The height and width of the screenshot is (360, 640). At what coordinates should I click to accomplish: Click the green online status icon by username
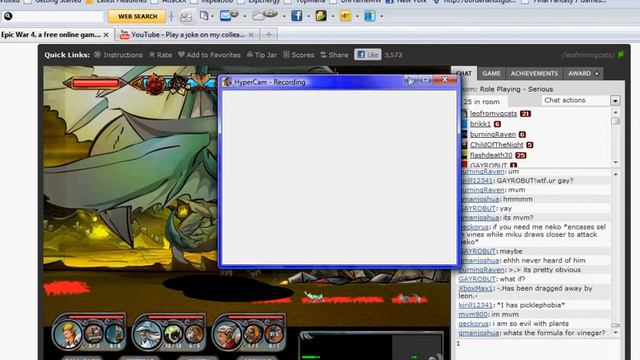[621, 54]
